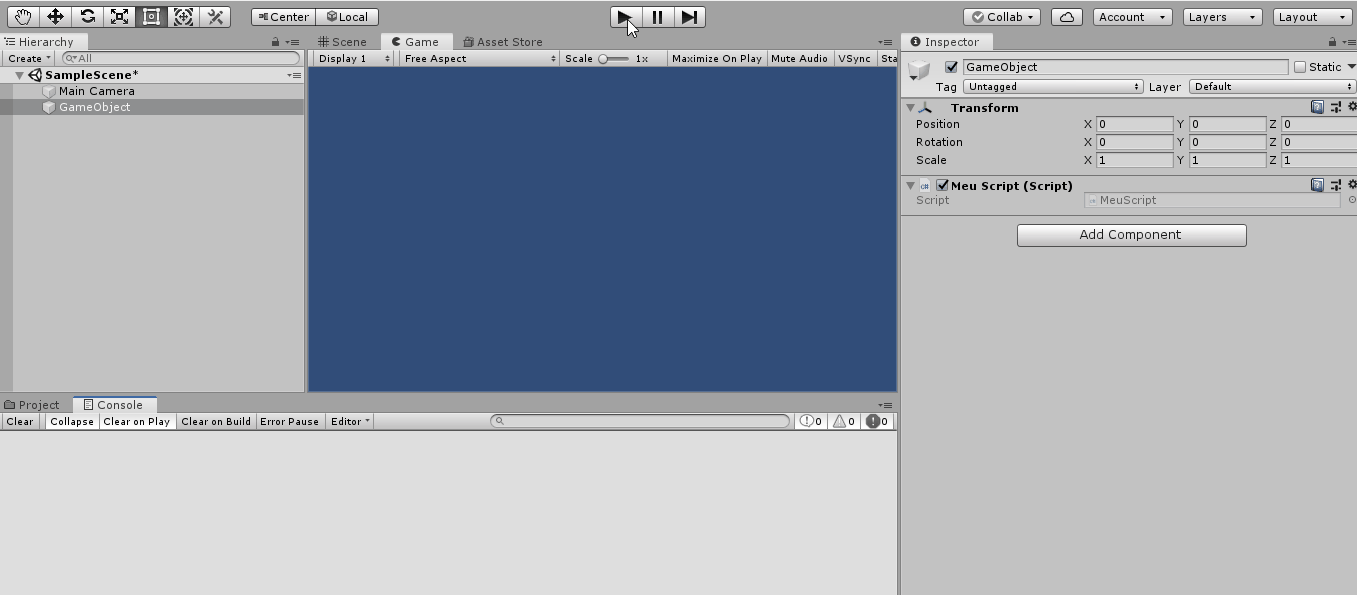Toggle Clear on Play
The height and width of the screenshot is (595, 1357).
point(136,421)
